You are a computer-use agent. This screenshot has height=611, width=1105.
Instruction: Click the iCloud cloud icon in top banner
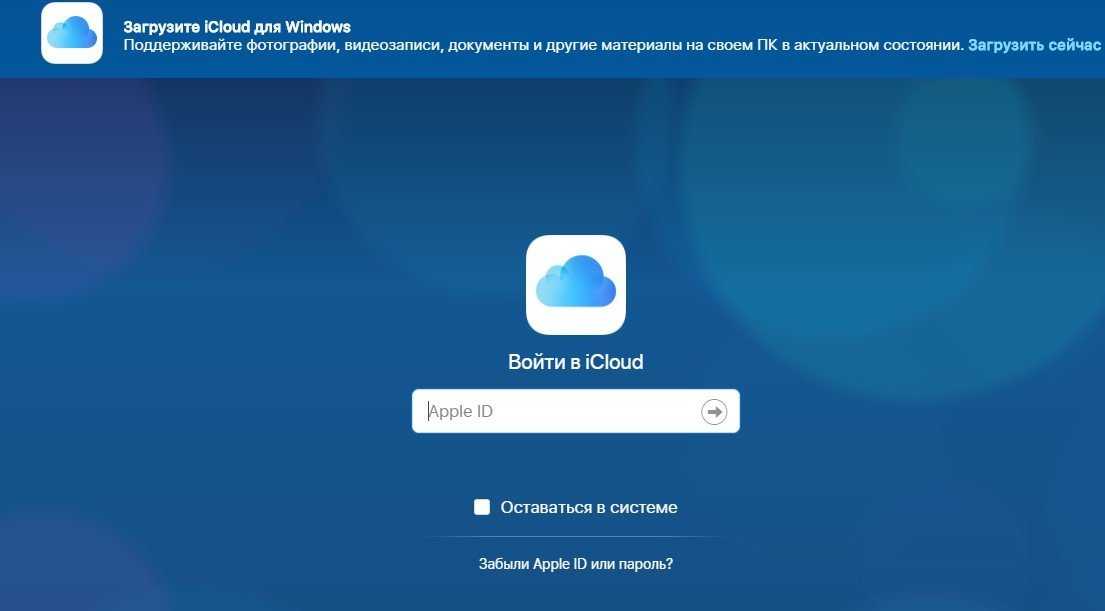click(72, 33)
